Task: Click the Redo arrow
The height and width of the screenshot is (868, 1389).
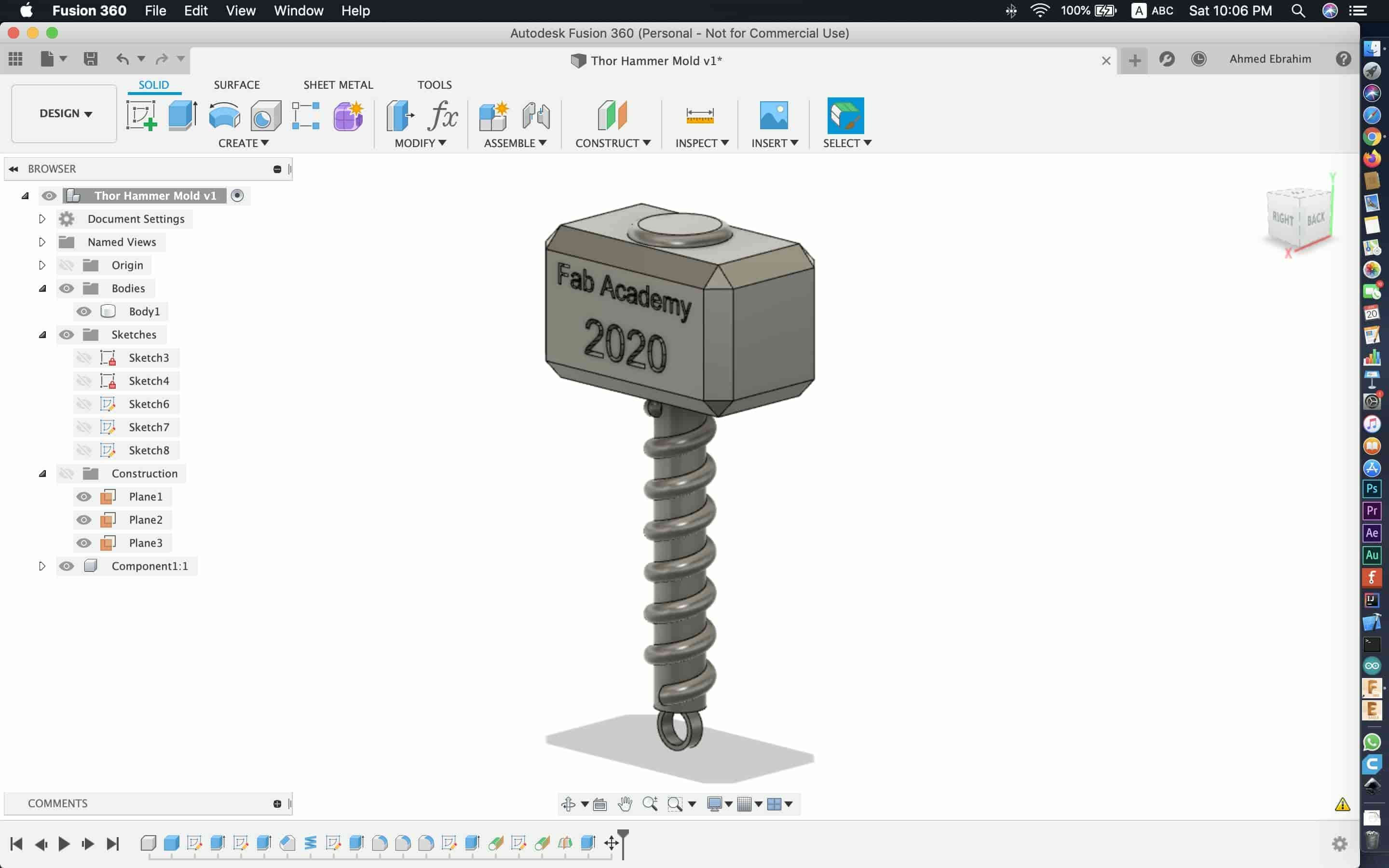Action: coord(162,58)
